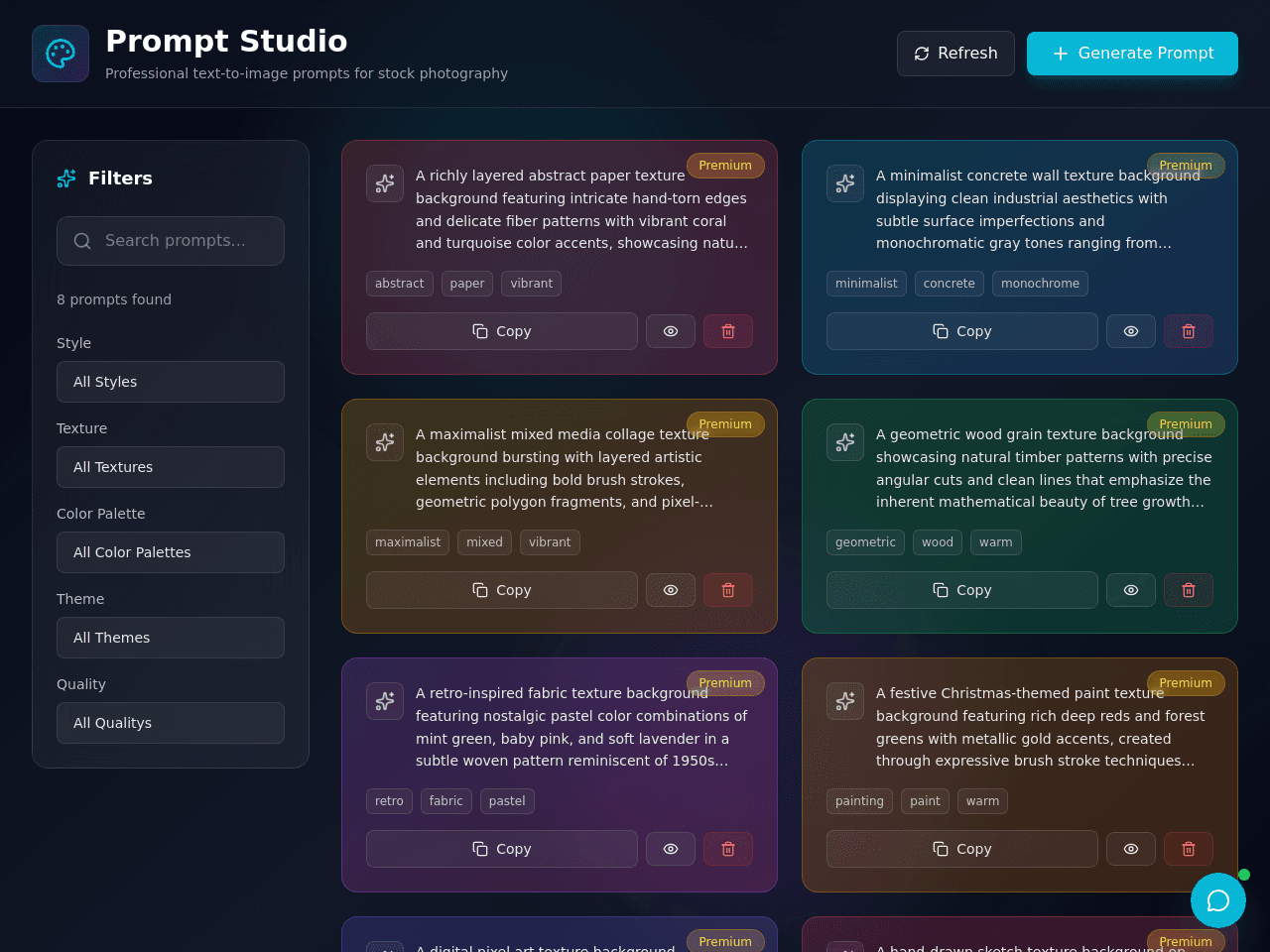View the festive Christmas paint prompt

(1131, 849)
